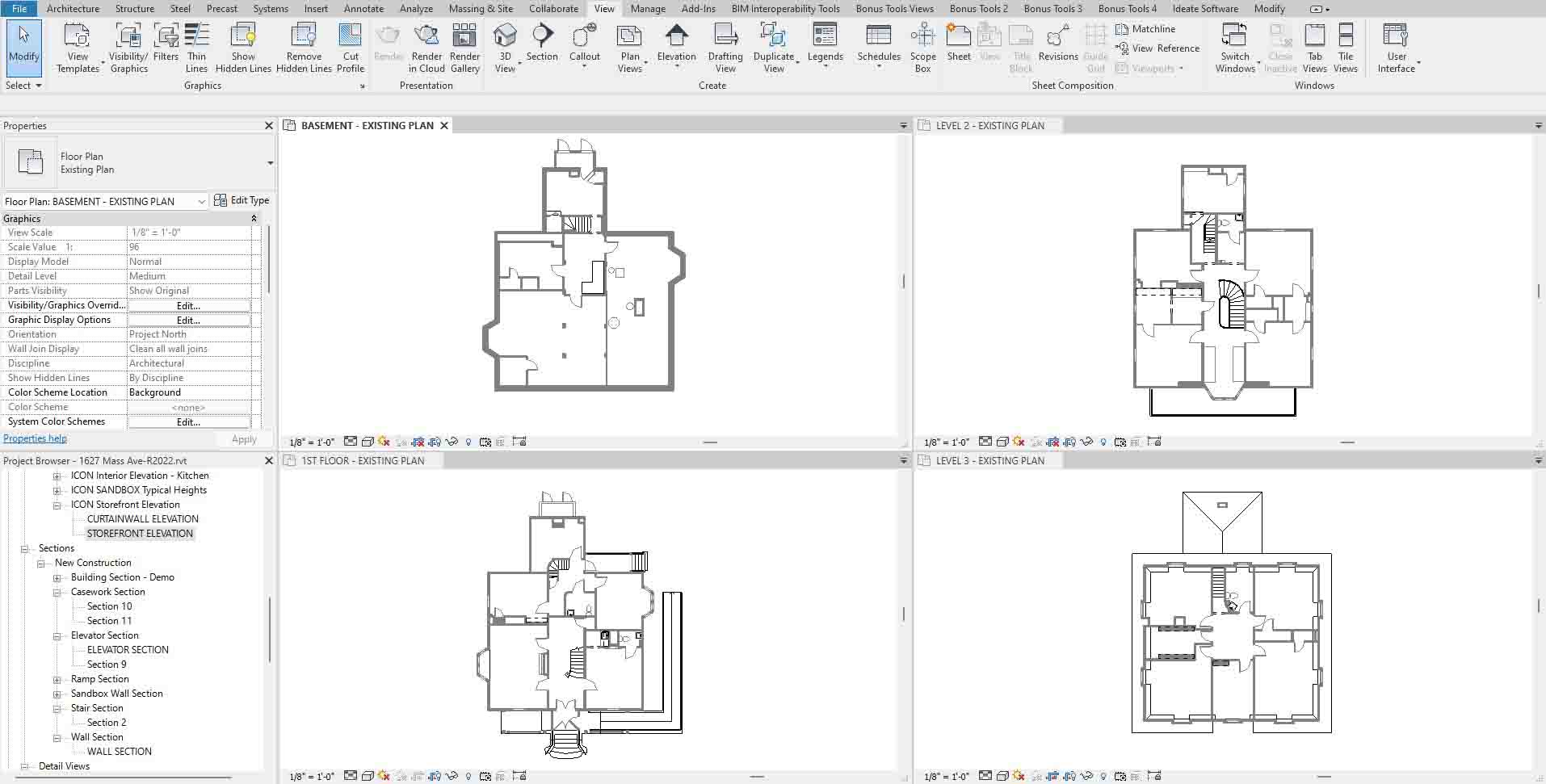1546x784 pixels.
Task: Click the Callout tool icon
Action: [584, 37]
